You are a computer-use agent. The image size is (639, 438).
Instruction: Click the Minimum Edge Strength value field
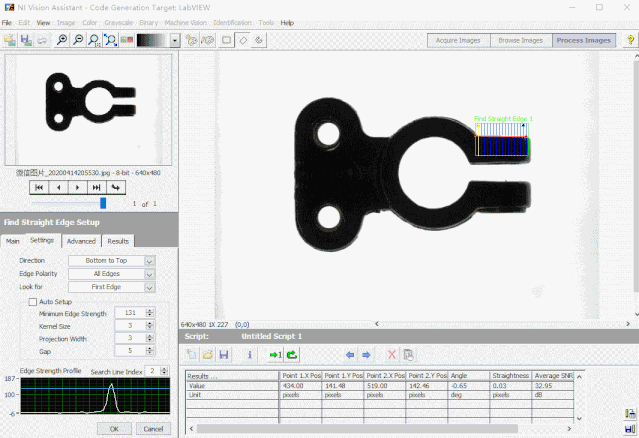tap(130, 313)
